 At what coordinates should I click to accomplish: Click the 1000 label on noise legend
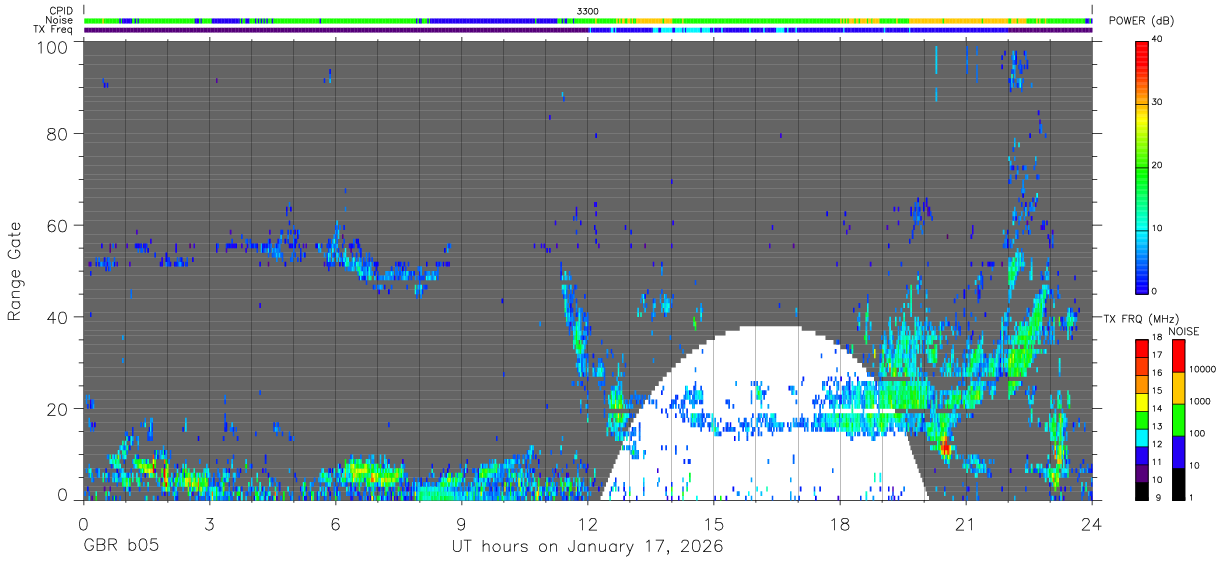click(1200, 401)
